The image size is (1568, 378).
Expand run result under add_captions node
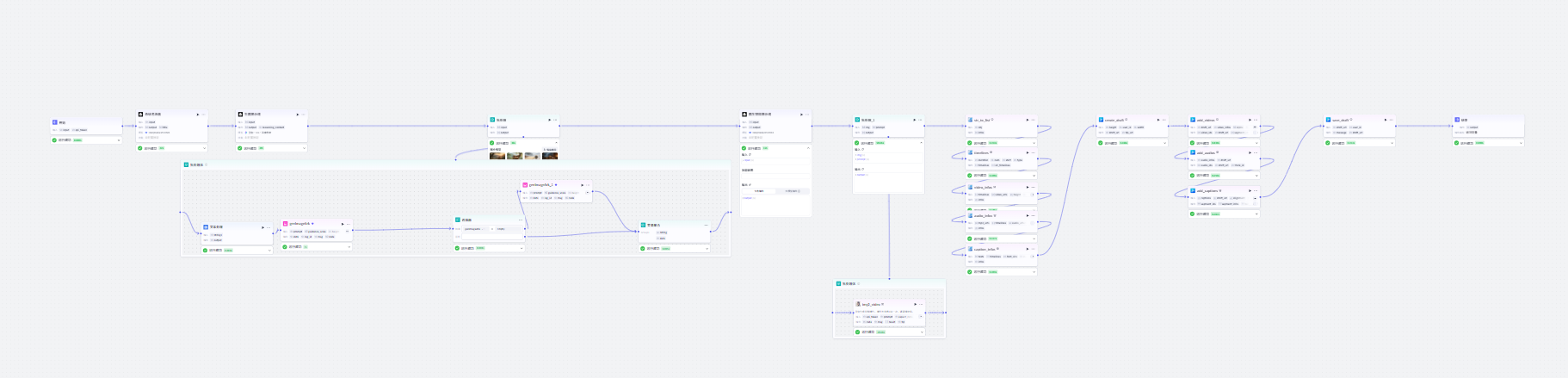tap(1256, 214)
